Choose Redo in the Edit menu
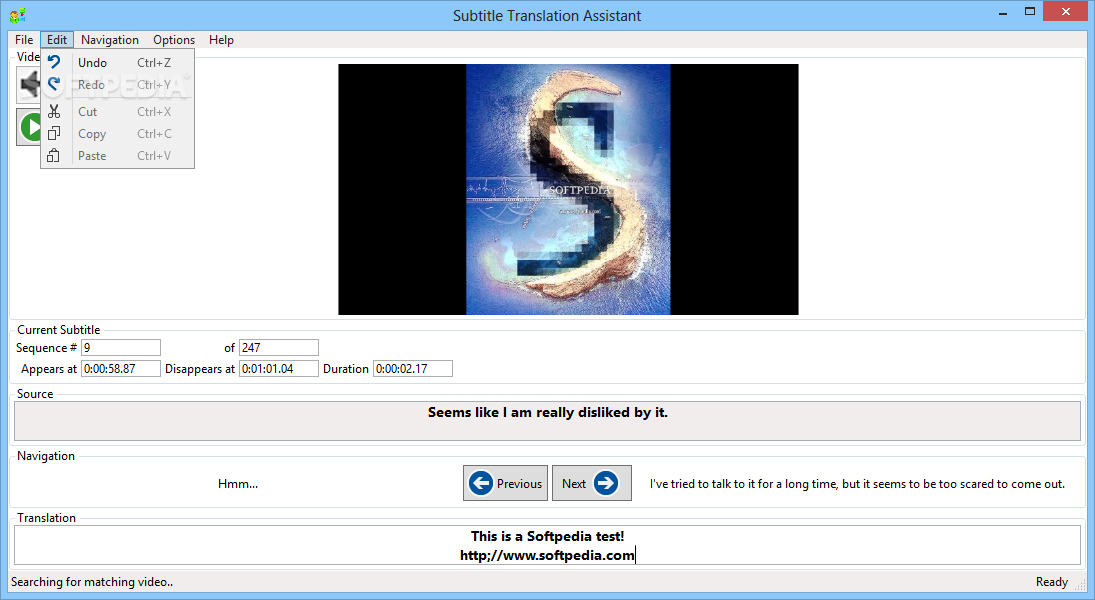The image size is (1095, 600). [117, 85]
